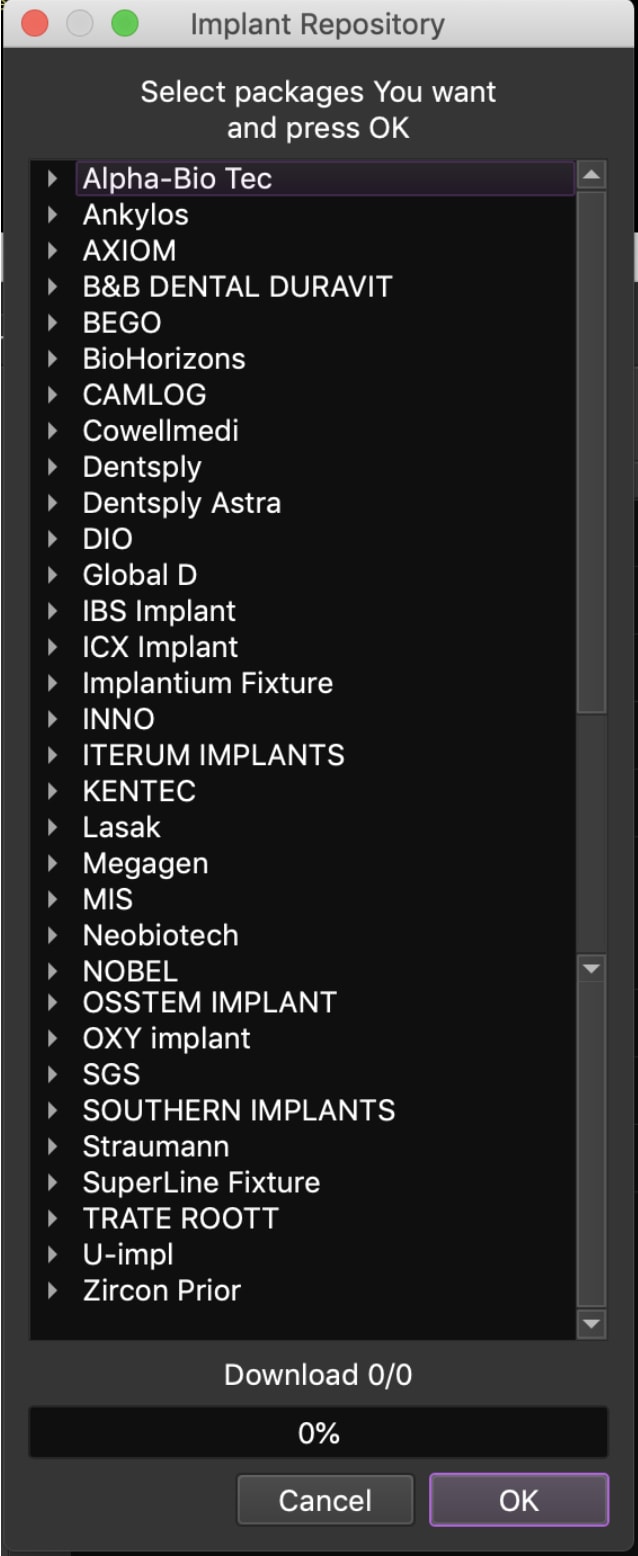Click the download progress bar
638x1556 pixels.
318,1433
